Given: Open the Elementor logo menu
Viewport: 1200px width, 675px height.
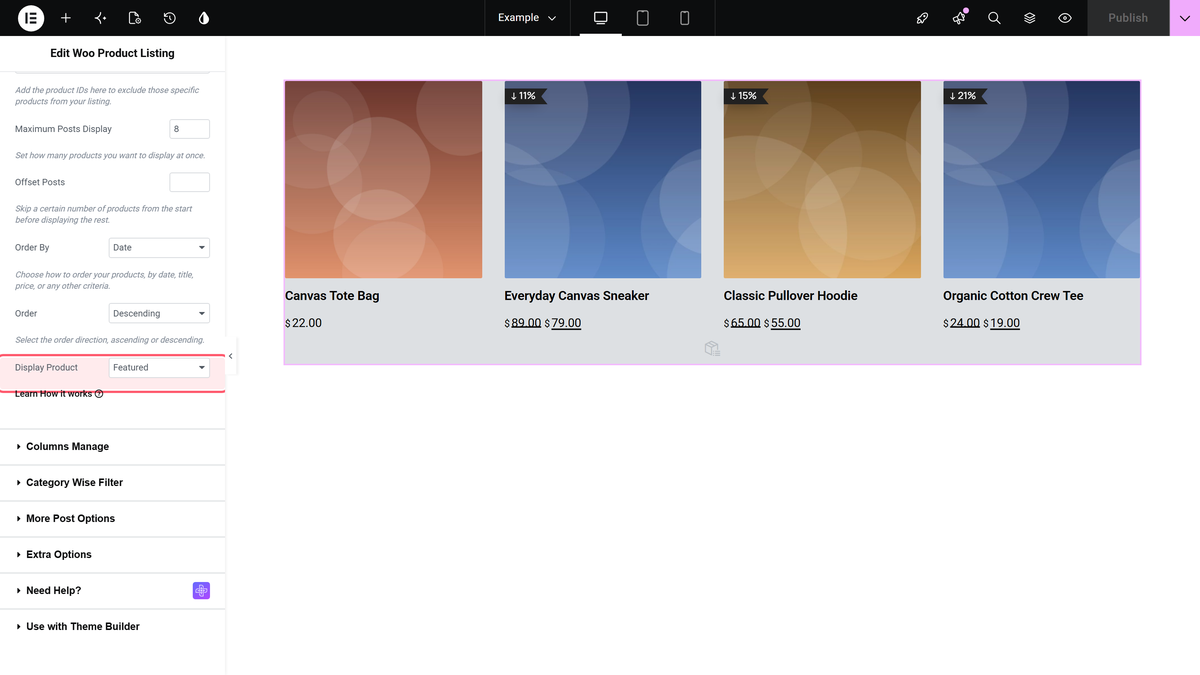Looking at the screenshot, I should click(x=30, y=18).
